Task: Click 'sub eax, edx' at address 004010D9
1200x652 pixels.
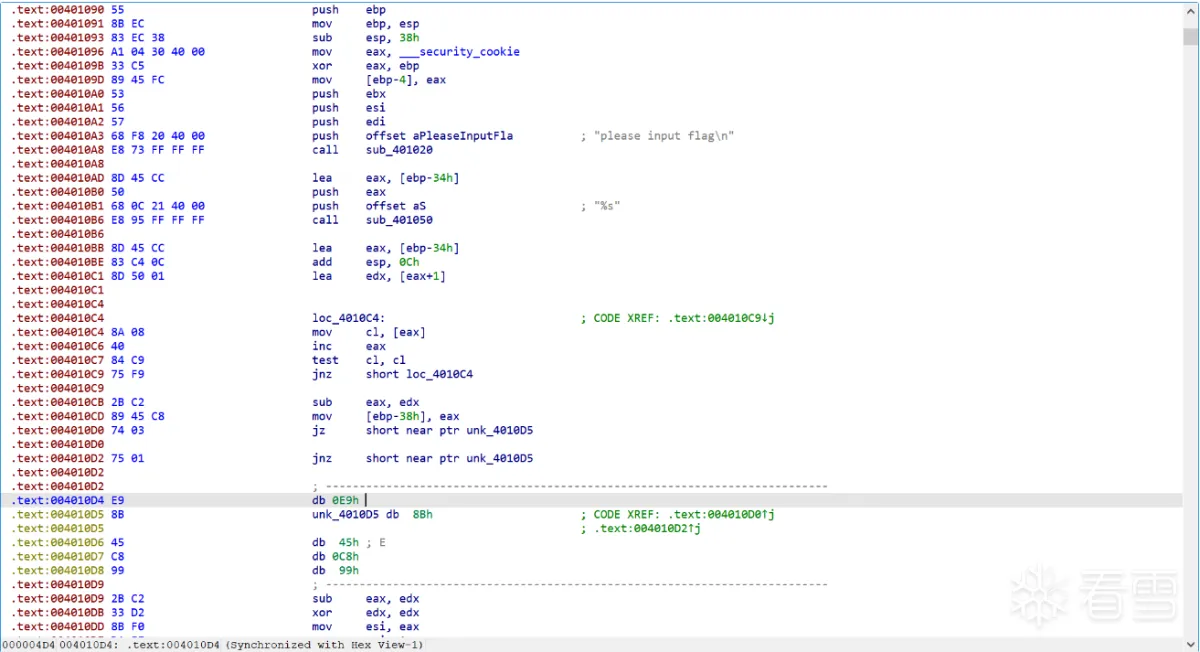Action: coord(366,598)
